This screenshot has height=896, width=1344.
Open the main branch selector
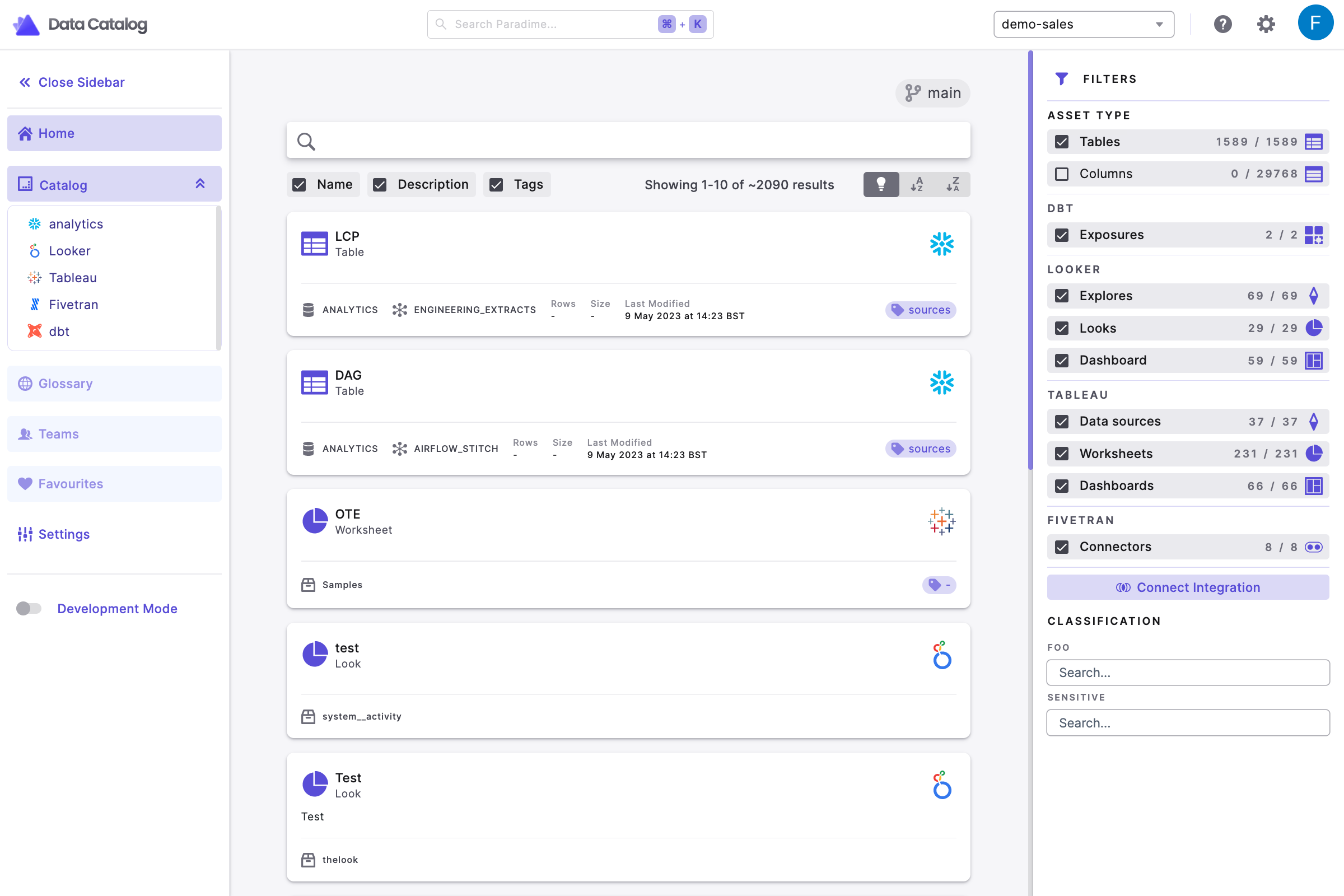pos(932,93)
